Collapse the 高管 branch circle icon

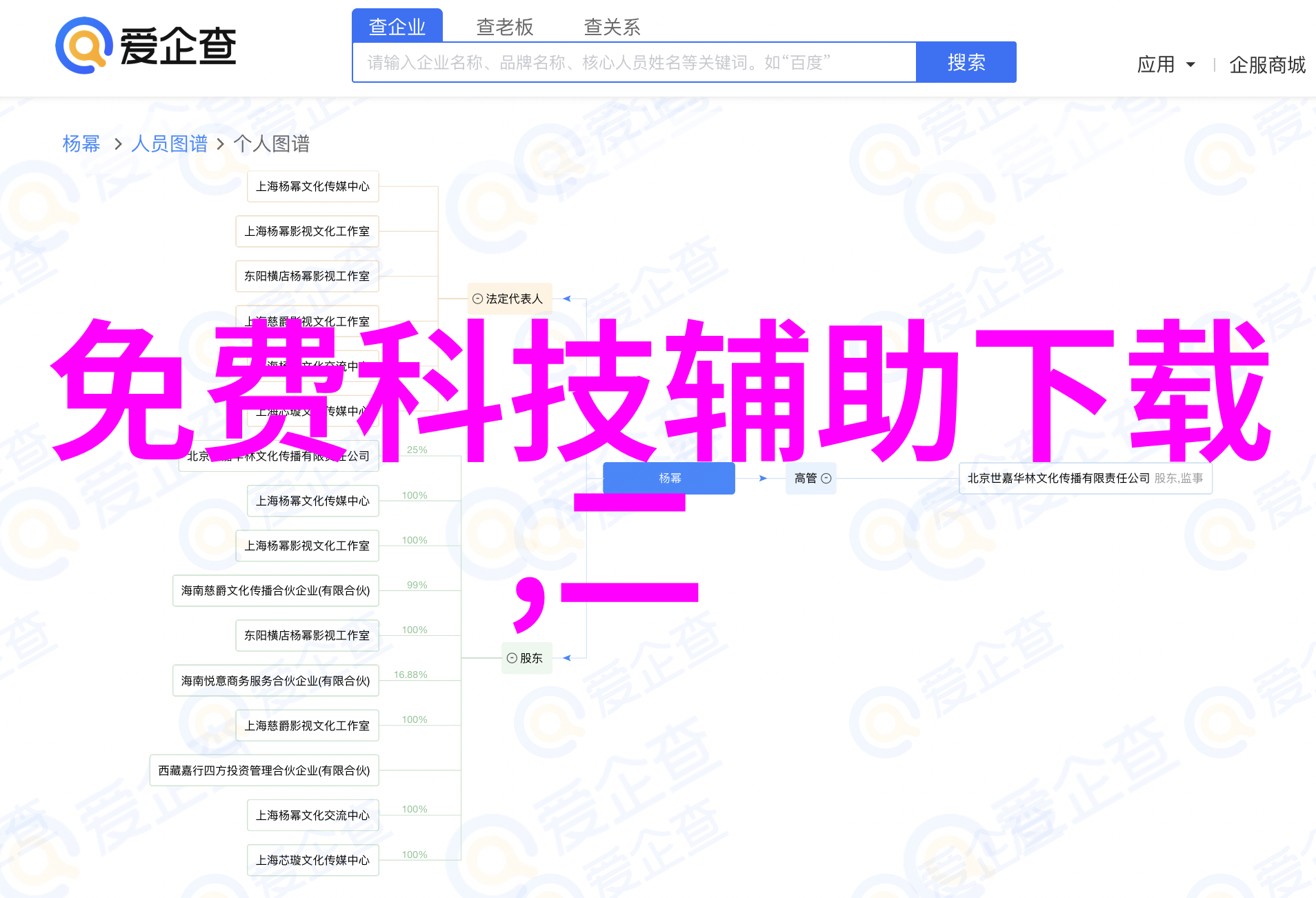(x=826, y=478)
